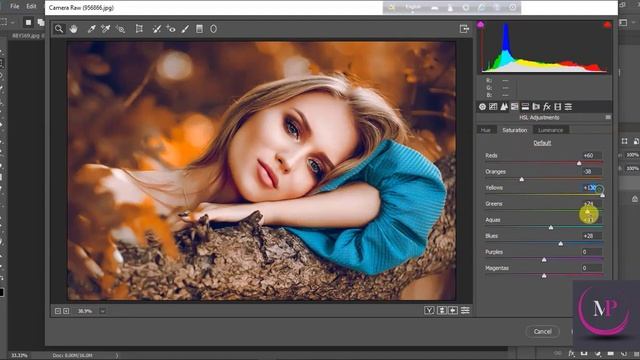The width and height of the screenshot is (640, 360).
Task: Select the Graduated Filter tool
Action: click(x=199, y=29)
